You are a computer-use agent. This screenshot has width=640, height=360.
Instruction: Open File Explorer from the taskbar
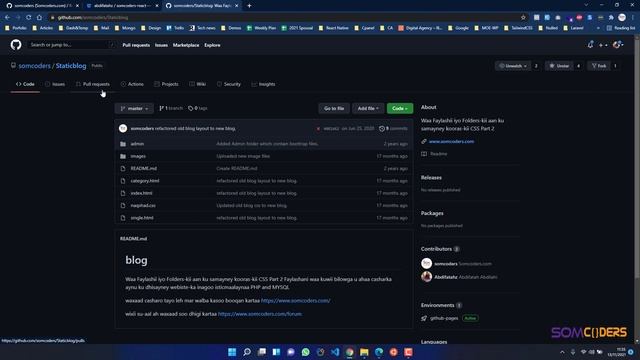(x=364, y=352)
